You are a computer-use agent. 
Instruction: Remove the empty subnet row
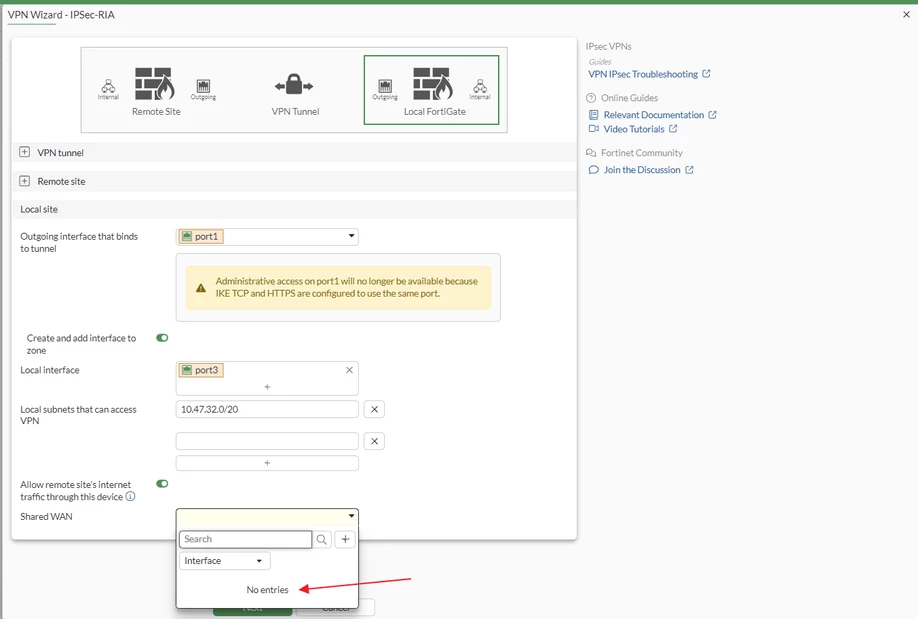(374, 441)
